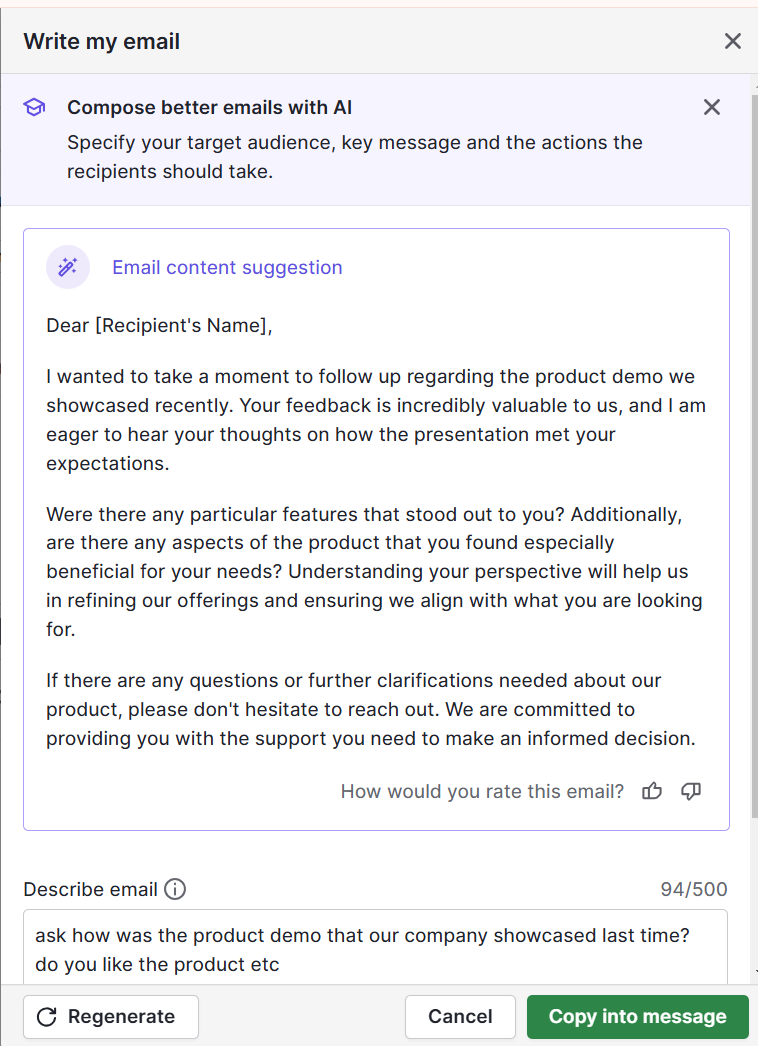The height and width of the screenshot is (1046, 758).
Task: Dismiss the Compose better emails banner
Action: point(711,107)
